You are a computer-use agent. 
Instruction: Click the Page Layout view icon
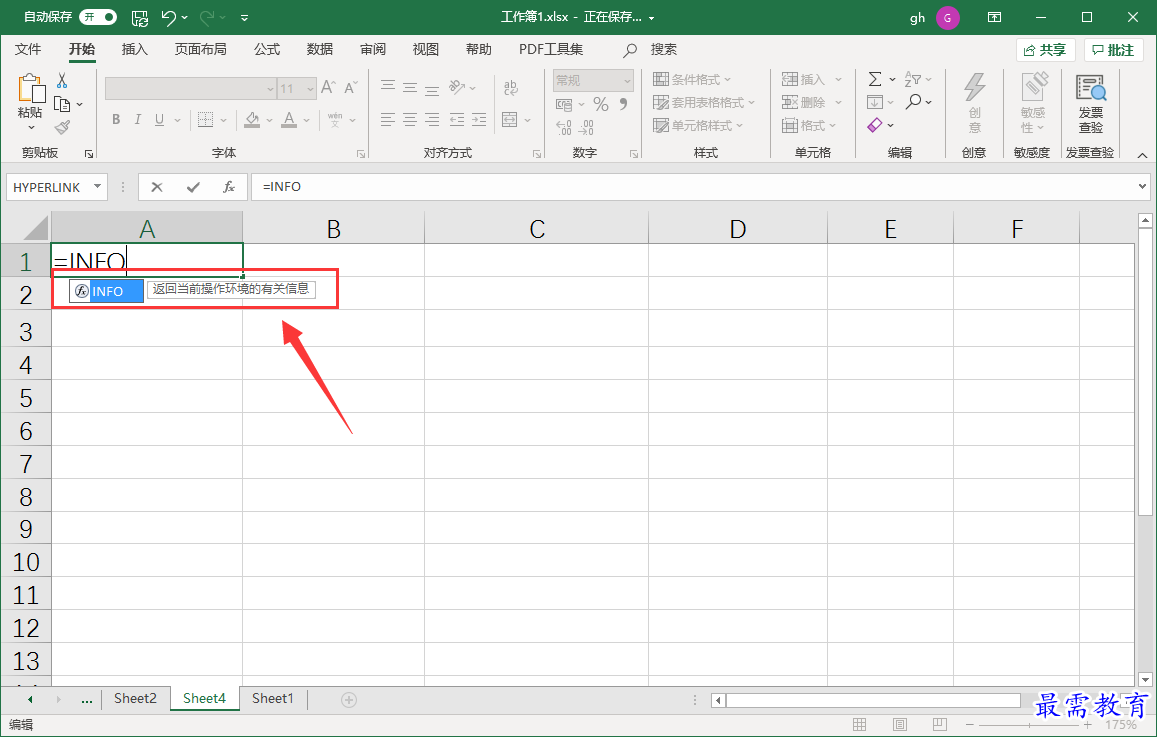(899, 724)
